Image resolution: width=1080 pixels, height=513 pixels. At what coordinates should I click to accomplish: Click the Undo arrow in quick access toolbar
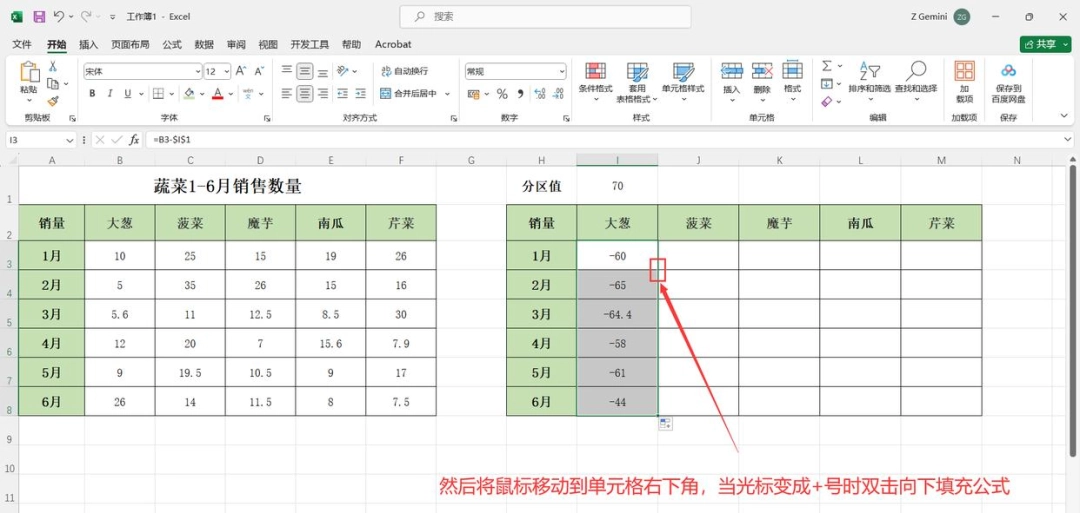pyautogui.click(x=59, y=16)
